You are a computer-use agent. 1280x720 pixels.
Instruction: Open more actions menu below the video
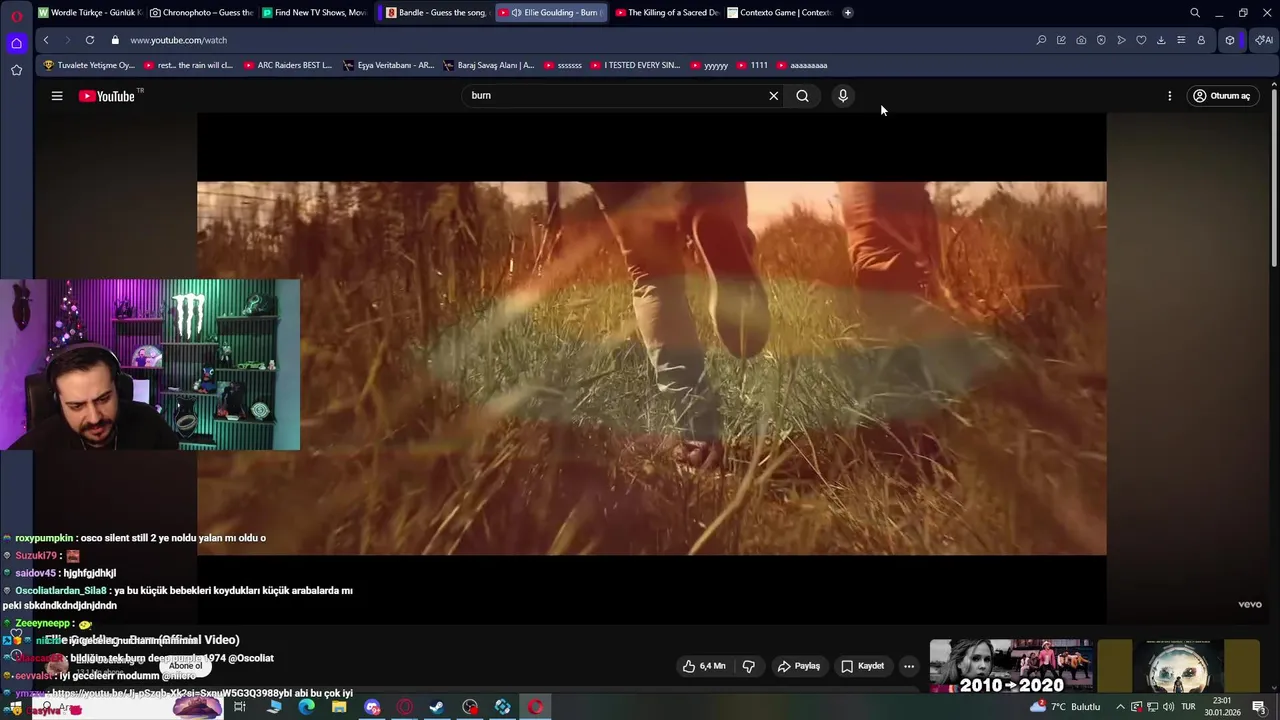(x=909, y=666)
